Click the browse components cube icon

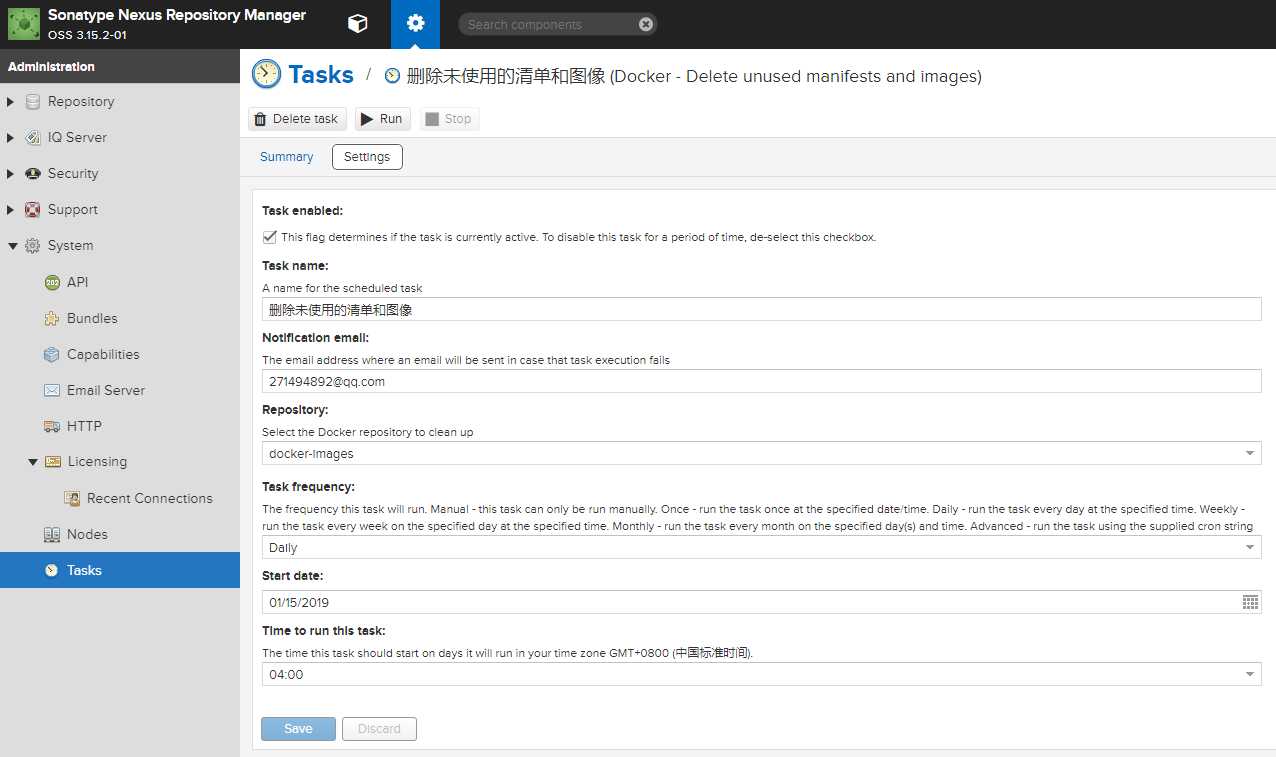click(x=357, y=24)
